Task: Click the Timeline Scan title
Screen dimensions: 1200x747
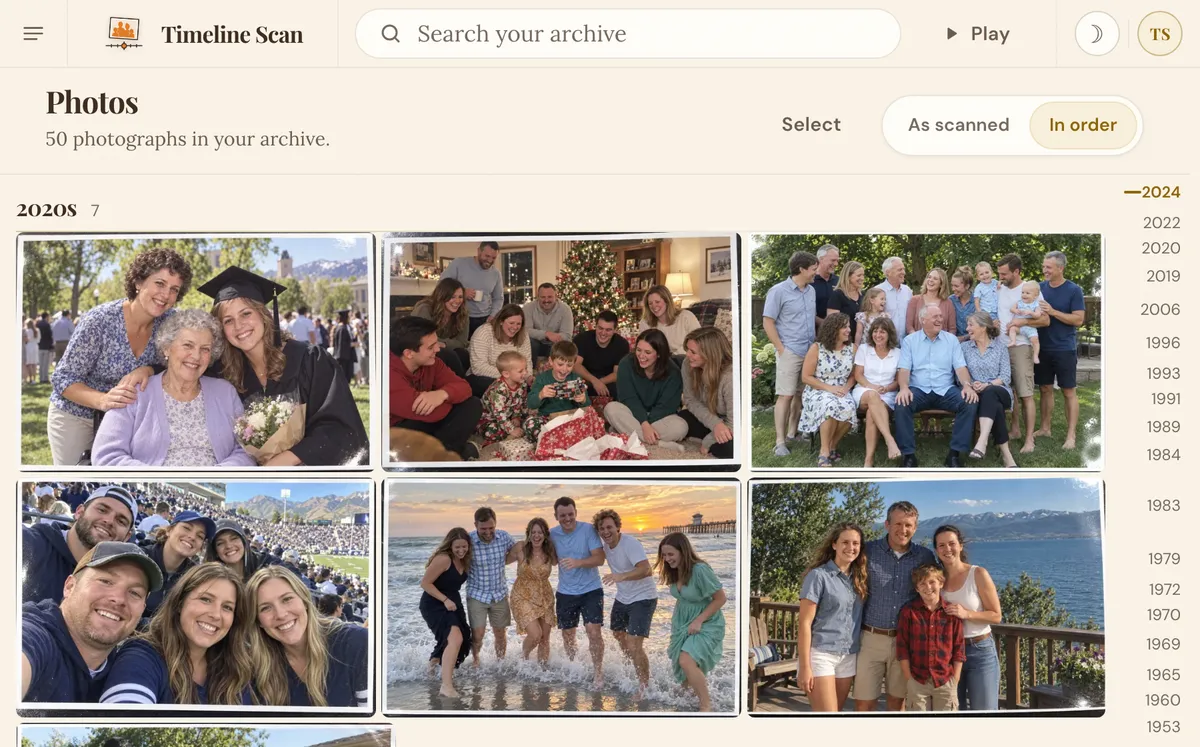Action: point(232,34)
